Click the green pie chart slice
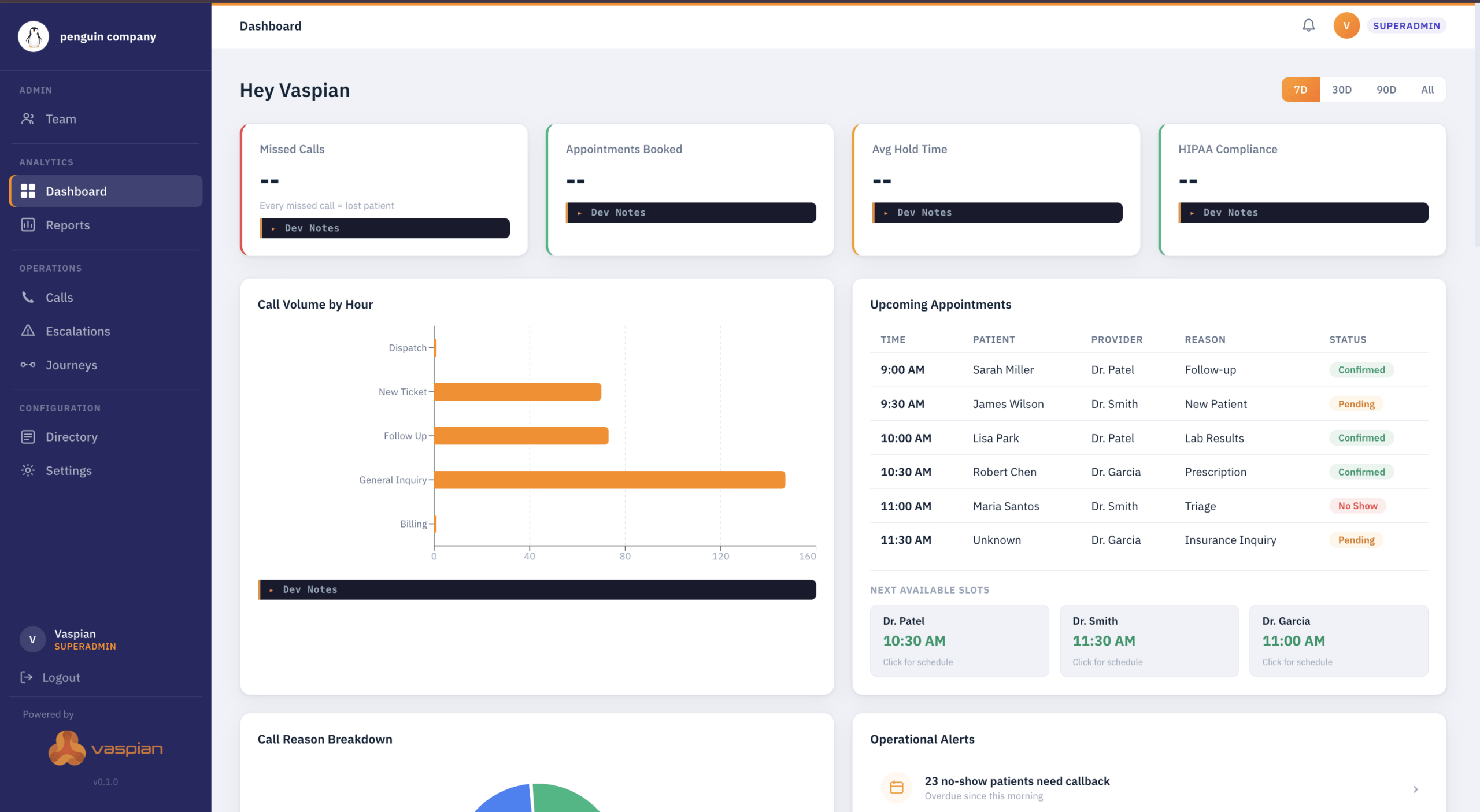This screenshot has width=1480, height=812. 564,799
